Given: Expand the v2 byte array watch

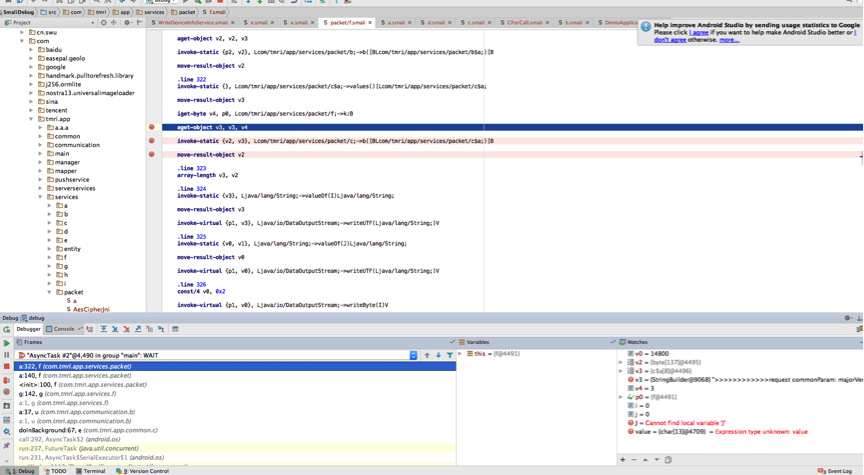Looking at the screenshot, I should 621,362.
